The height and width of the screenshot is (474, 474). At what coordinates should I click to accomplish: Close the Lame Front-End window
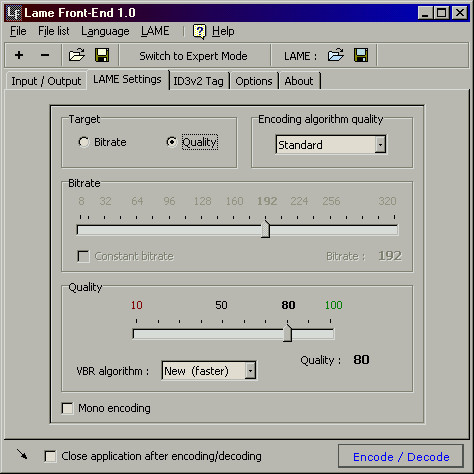click(460, 13)
